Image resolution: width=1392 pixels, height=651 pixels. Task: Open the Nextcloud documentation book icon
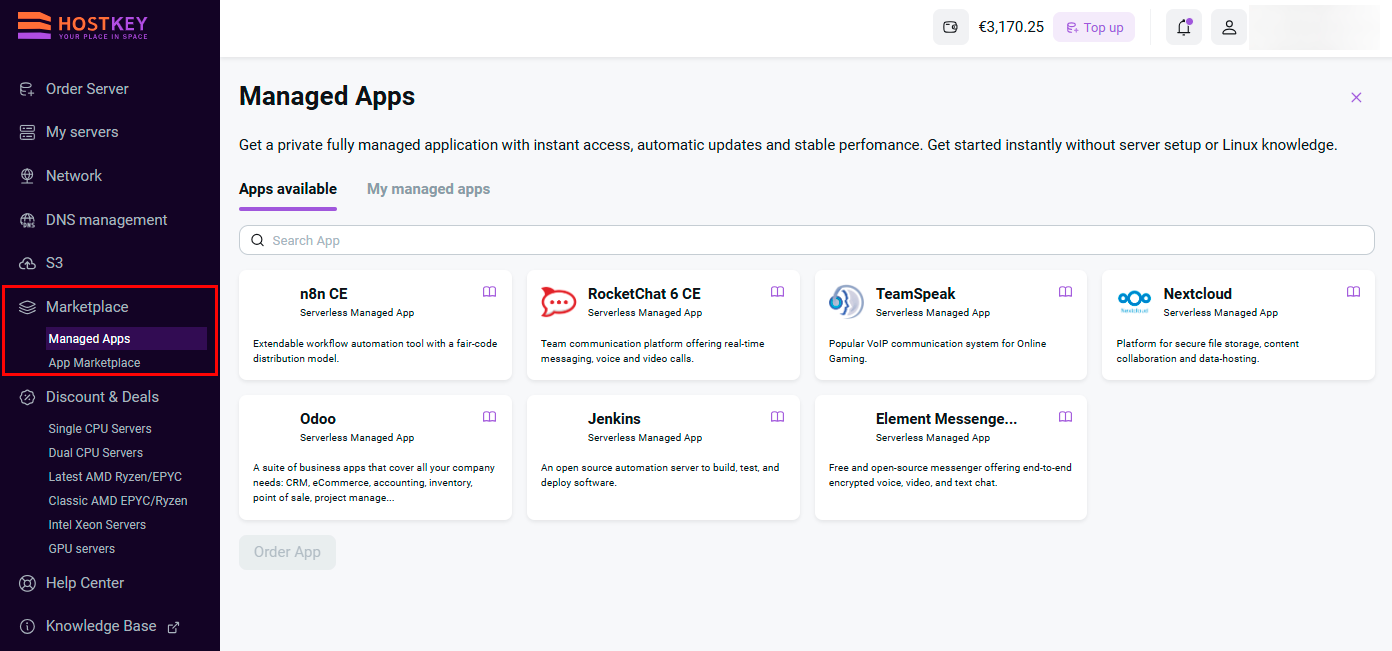(1353, 292)
